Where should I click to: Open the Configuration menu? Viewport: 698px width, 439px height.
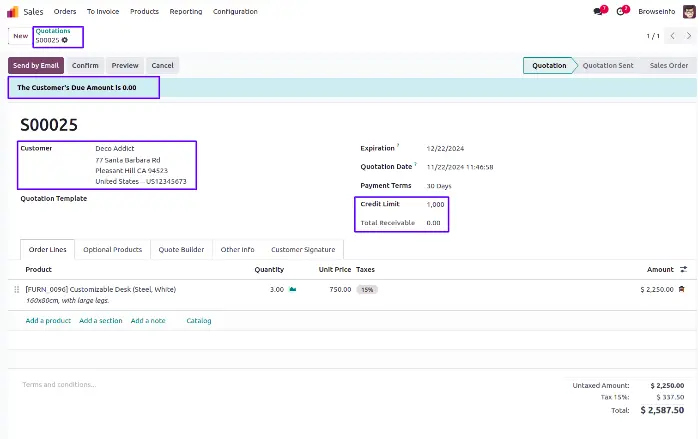235,11
